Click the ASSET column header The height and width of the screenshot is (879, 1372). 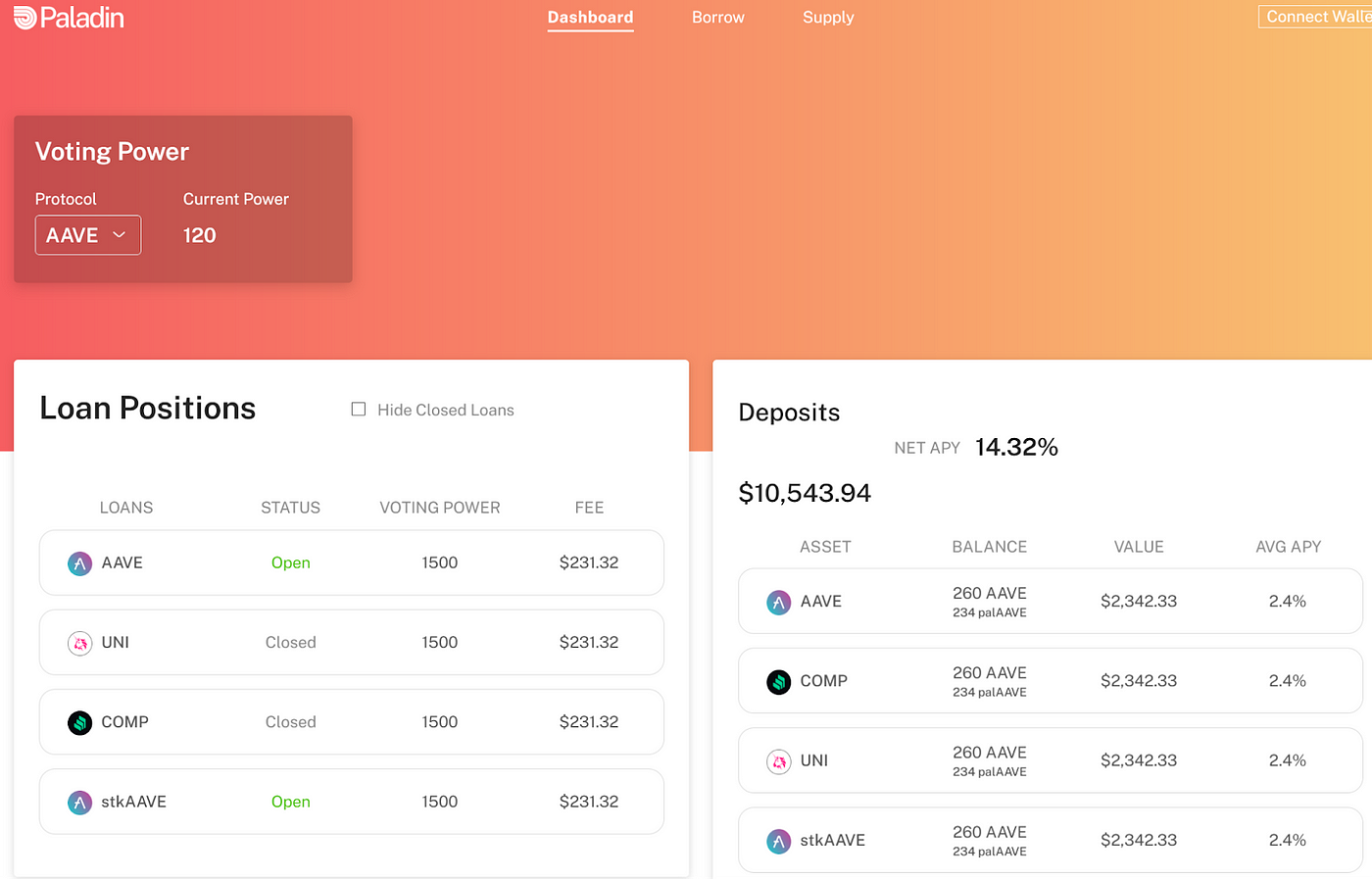[x=825, y=547]
